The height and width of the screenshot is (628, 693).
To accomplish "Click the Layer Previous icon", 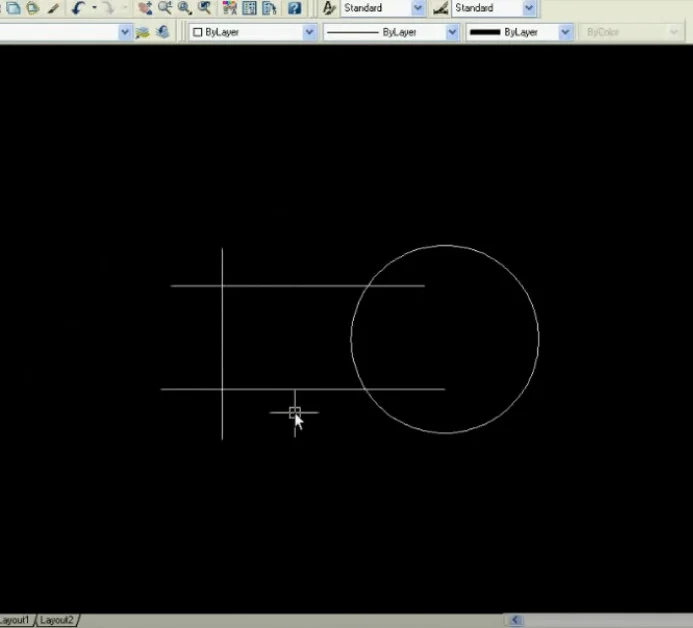I will click(x=163, y=32).
